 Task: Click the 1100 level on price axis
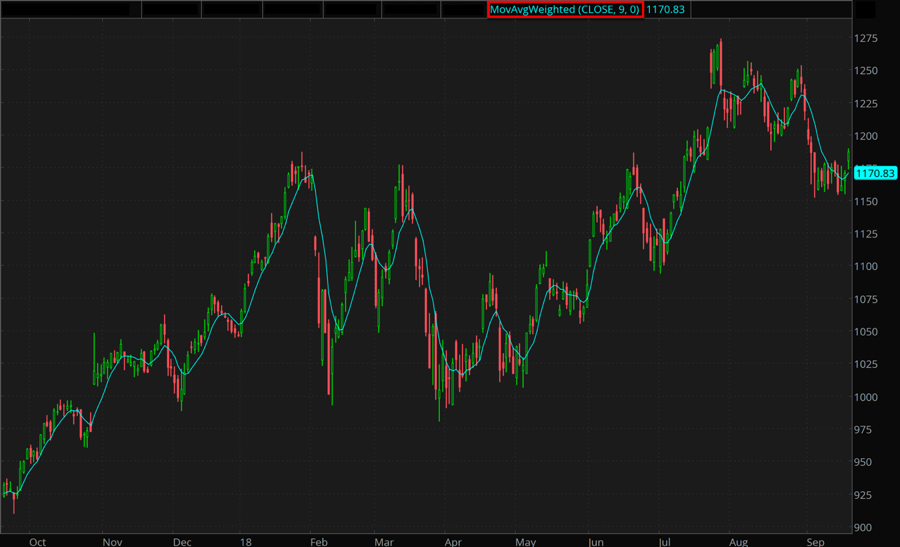(x=867, y=267)
